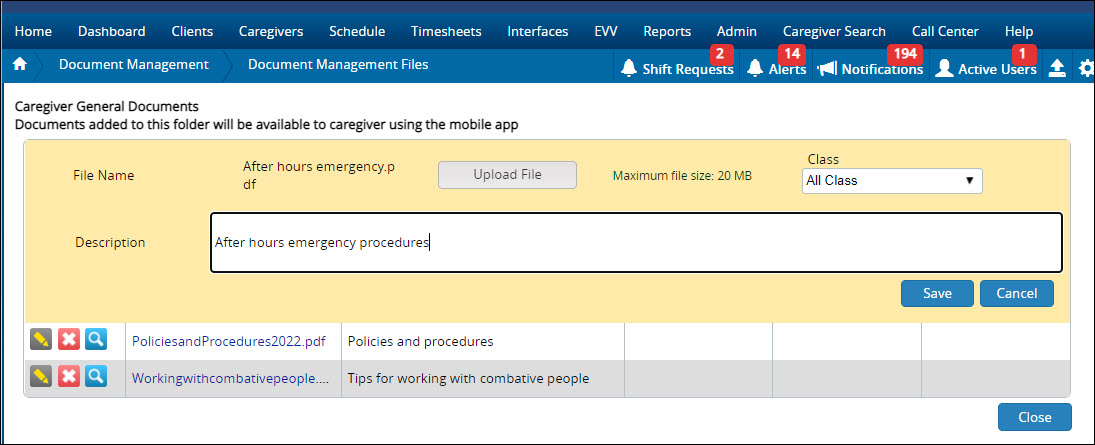The image size is (1095, 445).
Task: Open the Alerts bell with 14 badge
Action: coord(776,69)
